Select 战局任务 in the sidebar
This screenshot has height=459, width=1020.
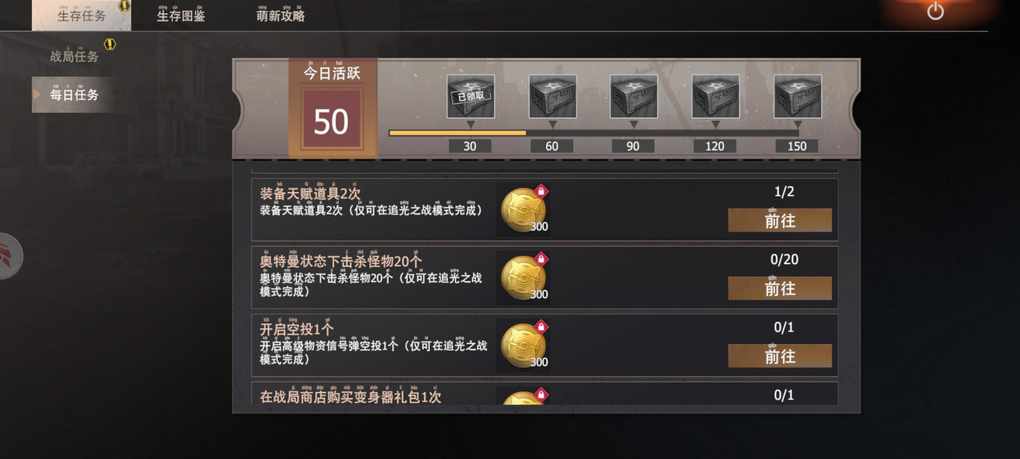click(74, 57)
